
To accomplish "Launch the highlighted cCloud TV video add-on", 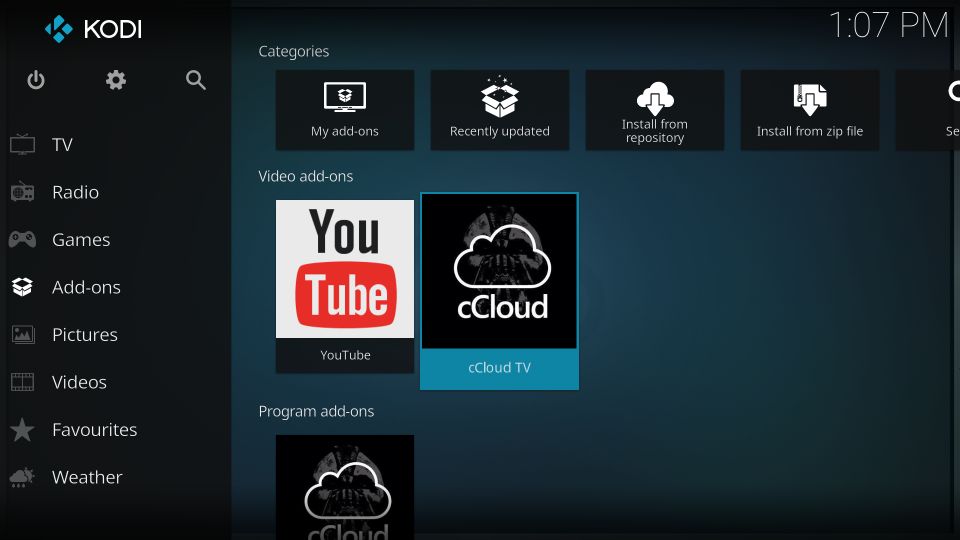I will pyautogui.click(x=500, y=291).
